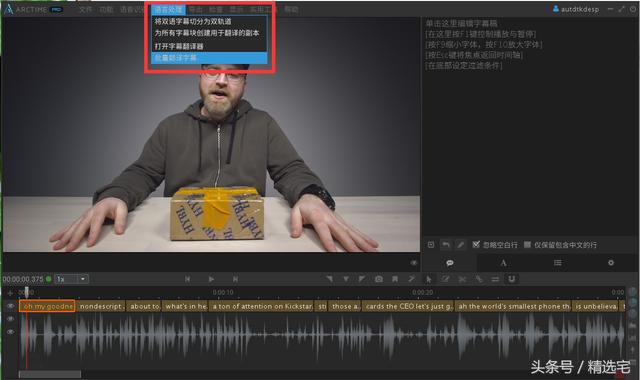This screenshot has height=380, width=640.
Task: Select the scissors cut tool
Action: click(x=462, y=279)
